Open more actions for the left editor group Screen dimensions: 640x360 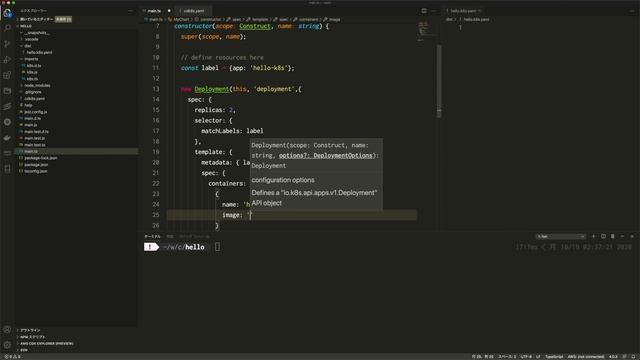click(433, 11)
